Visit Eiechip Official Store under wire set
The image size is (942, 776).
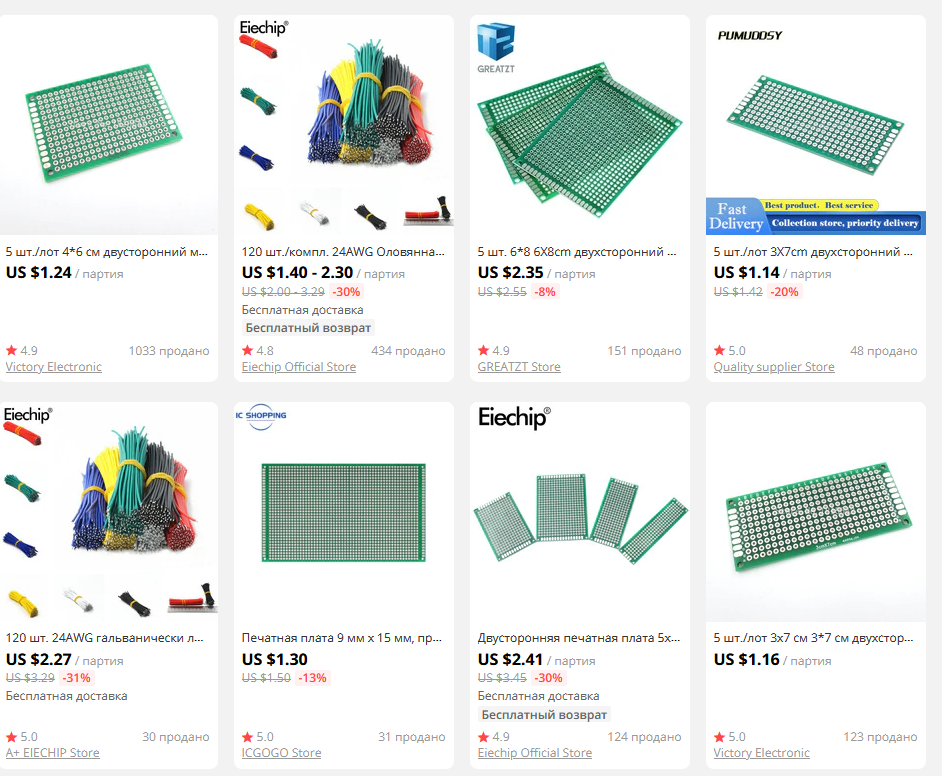(x=299, y=366)
